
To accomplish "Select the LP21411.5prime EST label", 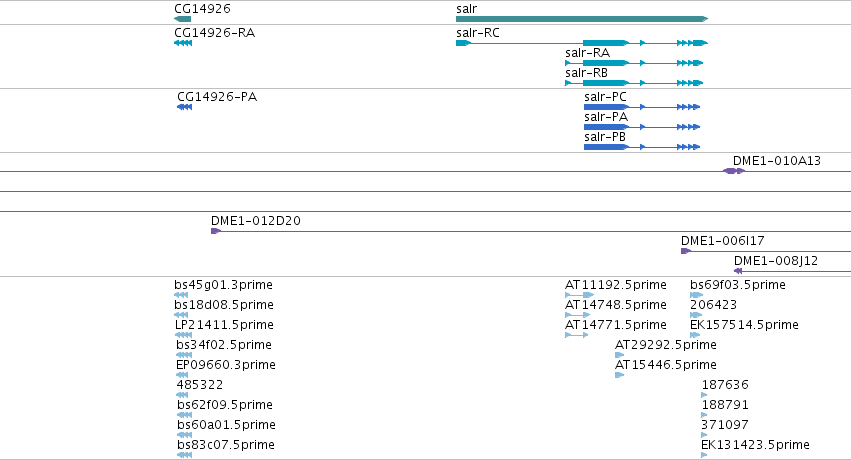I will [x=224, y=325].
